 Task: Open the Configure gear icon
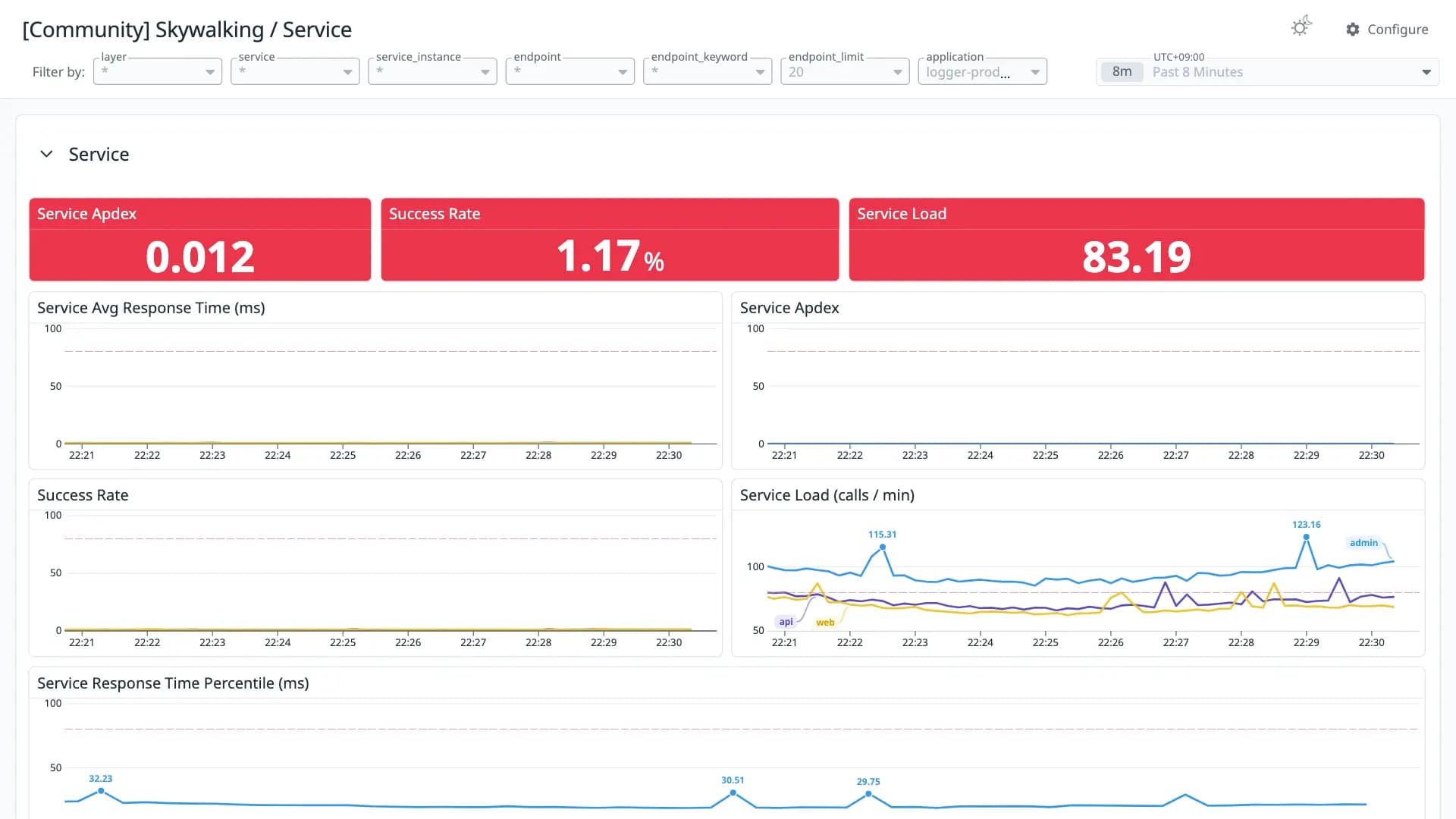1353,30
